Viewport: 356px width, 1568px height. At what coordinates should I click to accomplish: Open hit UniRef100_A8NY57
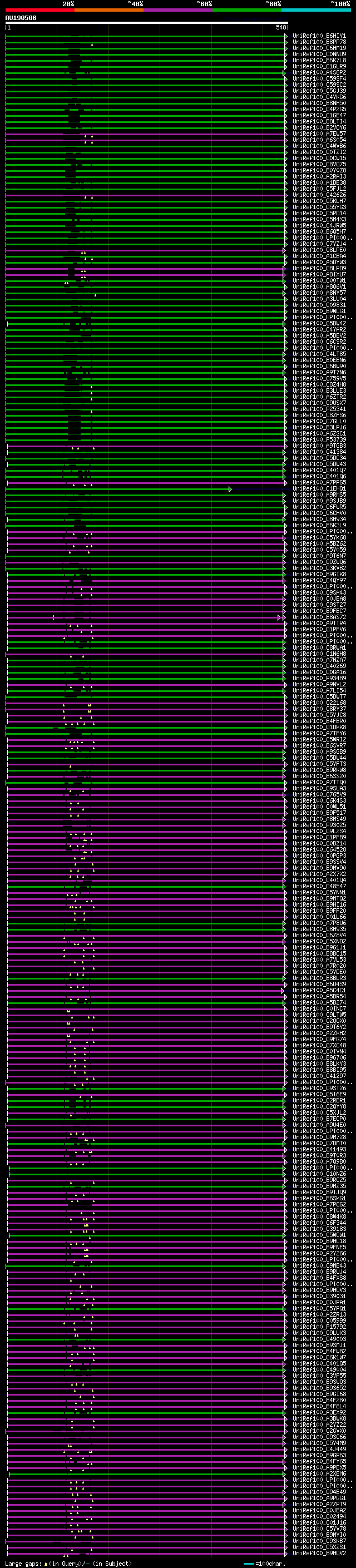tap(319, 293)
